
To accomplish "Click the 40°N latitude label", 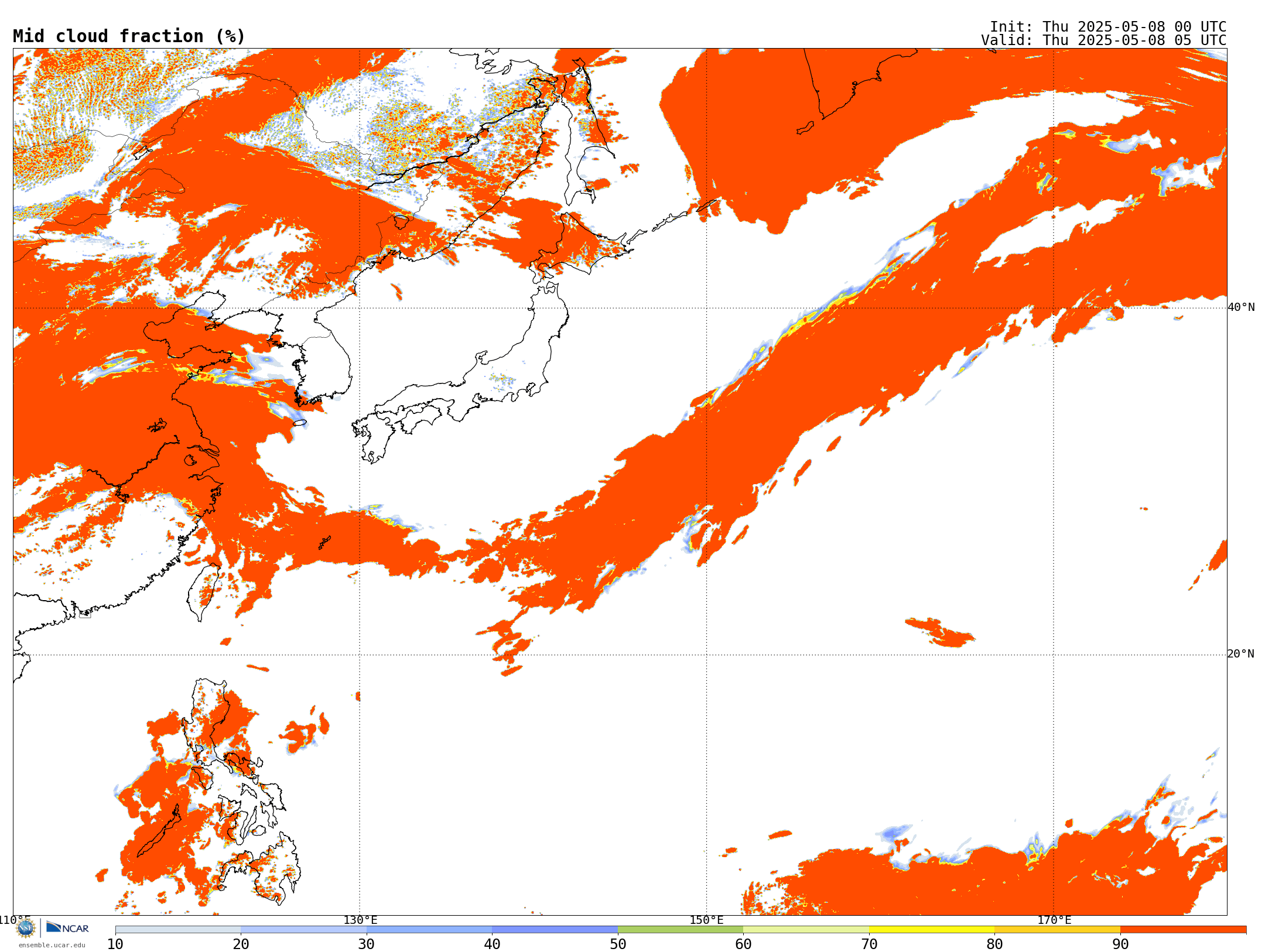I will (x=1241, y=307).
